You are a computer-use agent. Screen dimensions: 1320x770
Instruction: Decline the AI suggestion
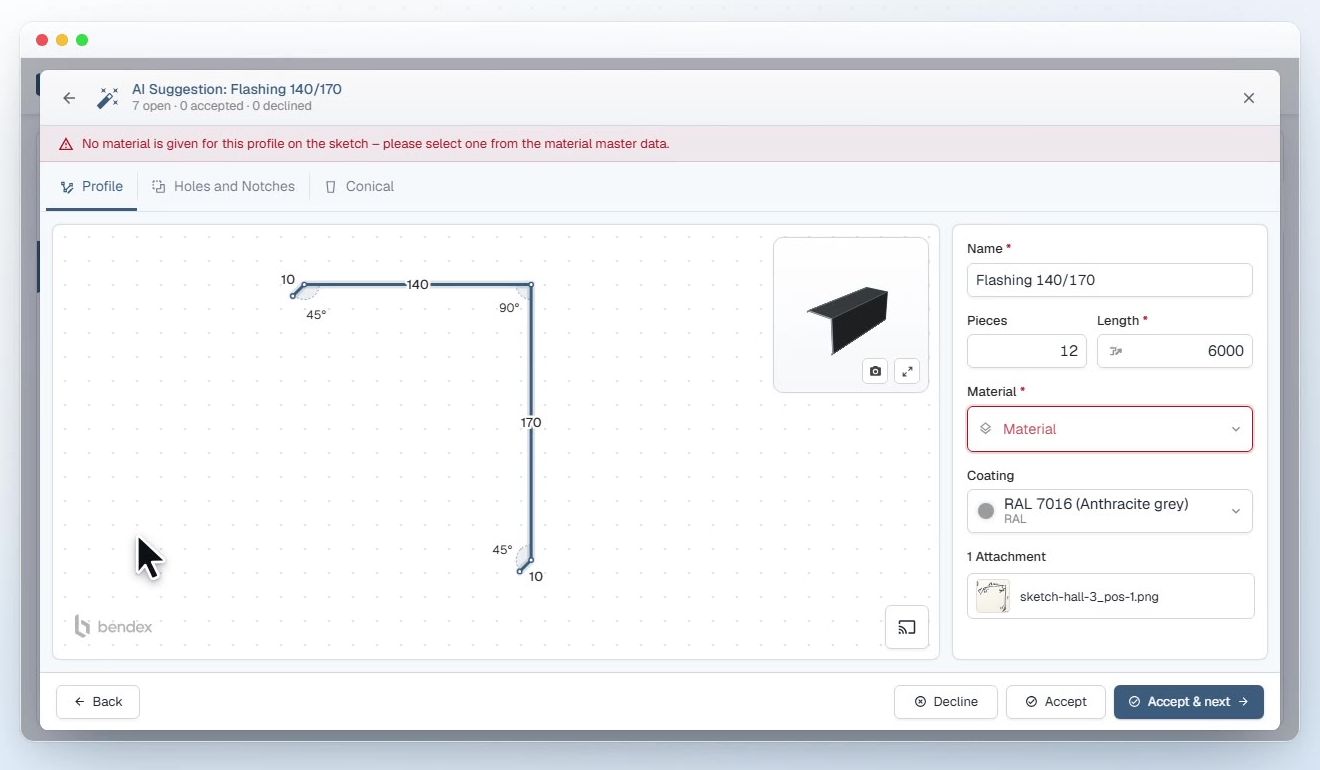pos(946,702)
